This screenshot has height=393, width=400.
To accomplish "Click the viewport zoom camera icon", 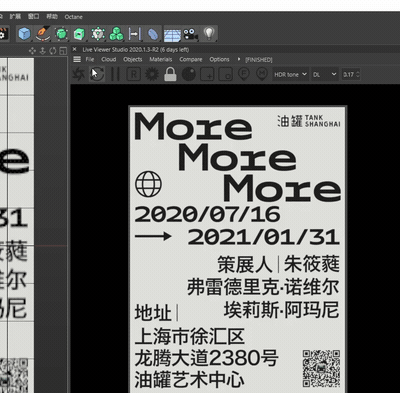I will [x=42, y=51].
